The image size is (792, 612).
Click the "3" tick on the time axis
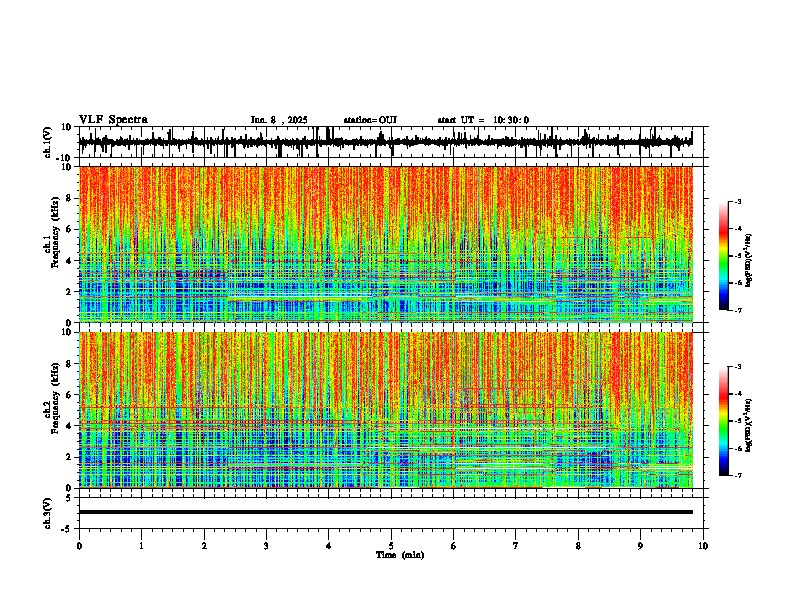pos(266,546)
